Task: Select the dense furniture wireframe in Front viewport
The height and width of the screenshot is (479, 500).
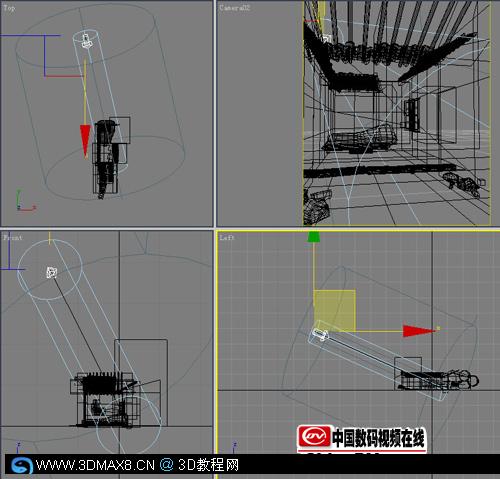Action: click(x=104, y=399)
